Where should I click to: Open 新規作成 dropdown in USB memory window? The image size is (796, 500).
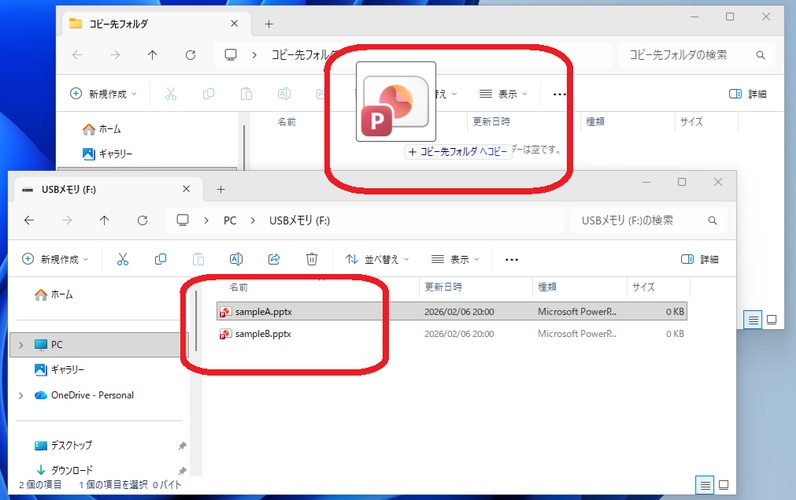coord(55,259)
